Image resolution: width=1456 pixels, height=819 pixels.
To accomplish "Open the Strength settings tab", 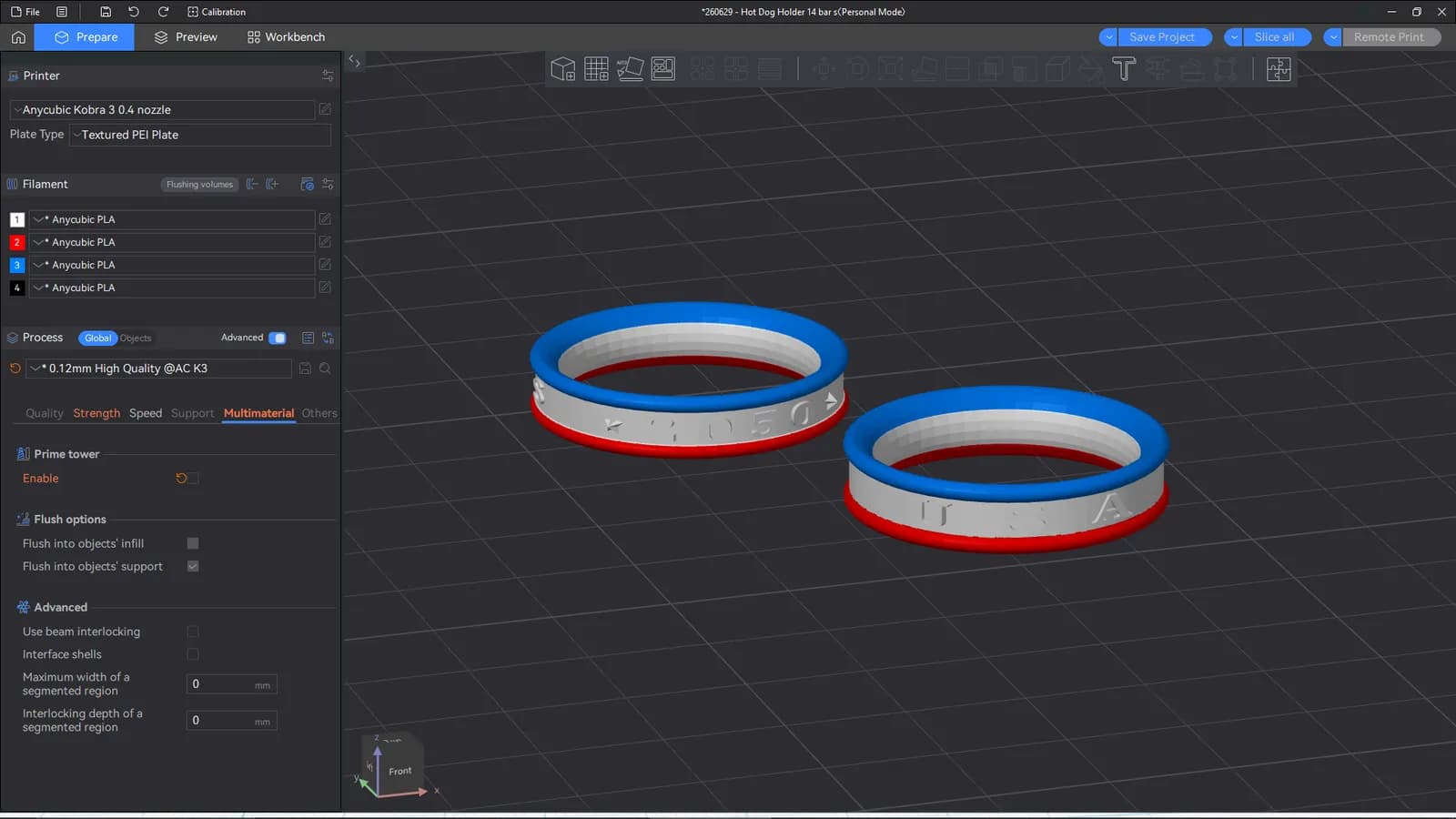I will point(96,413).
